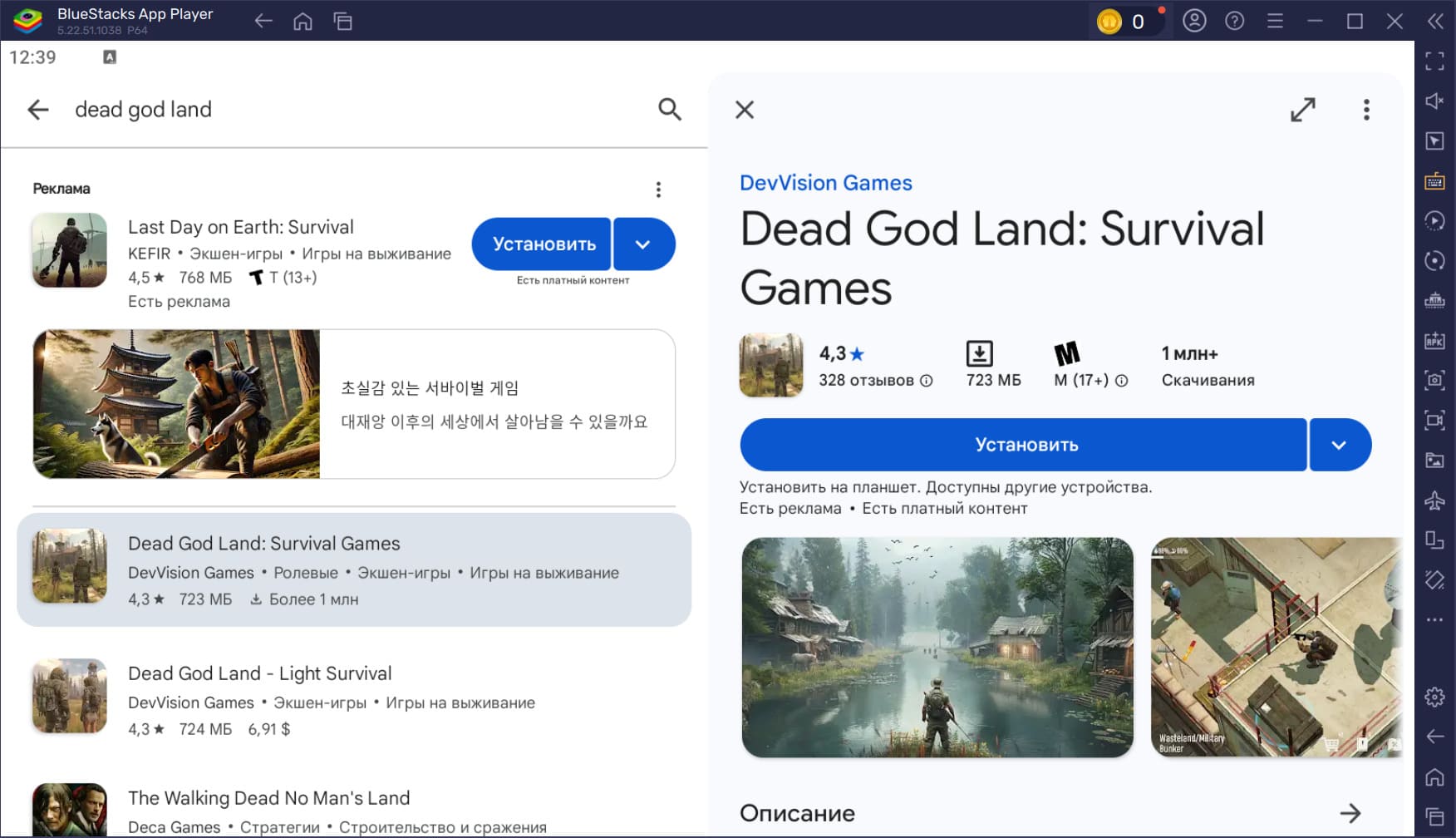Expand app details panel to full view
The image size is (1456, 838).
[x=1303, y=110]
